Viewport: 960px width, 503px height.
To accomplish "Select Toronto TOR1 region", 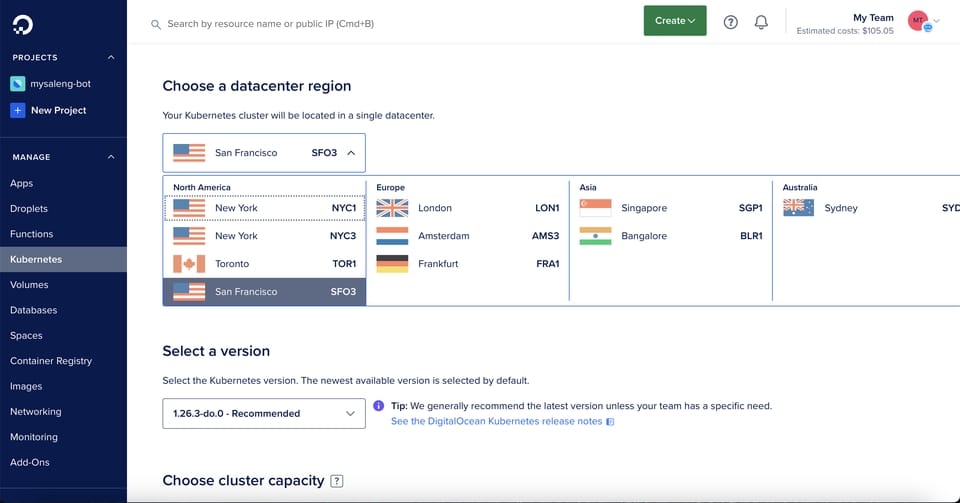I will click(264, 264).
